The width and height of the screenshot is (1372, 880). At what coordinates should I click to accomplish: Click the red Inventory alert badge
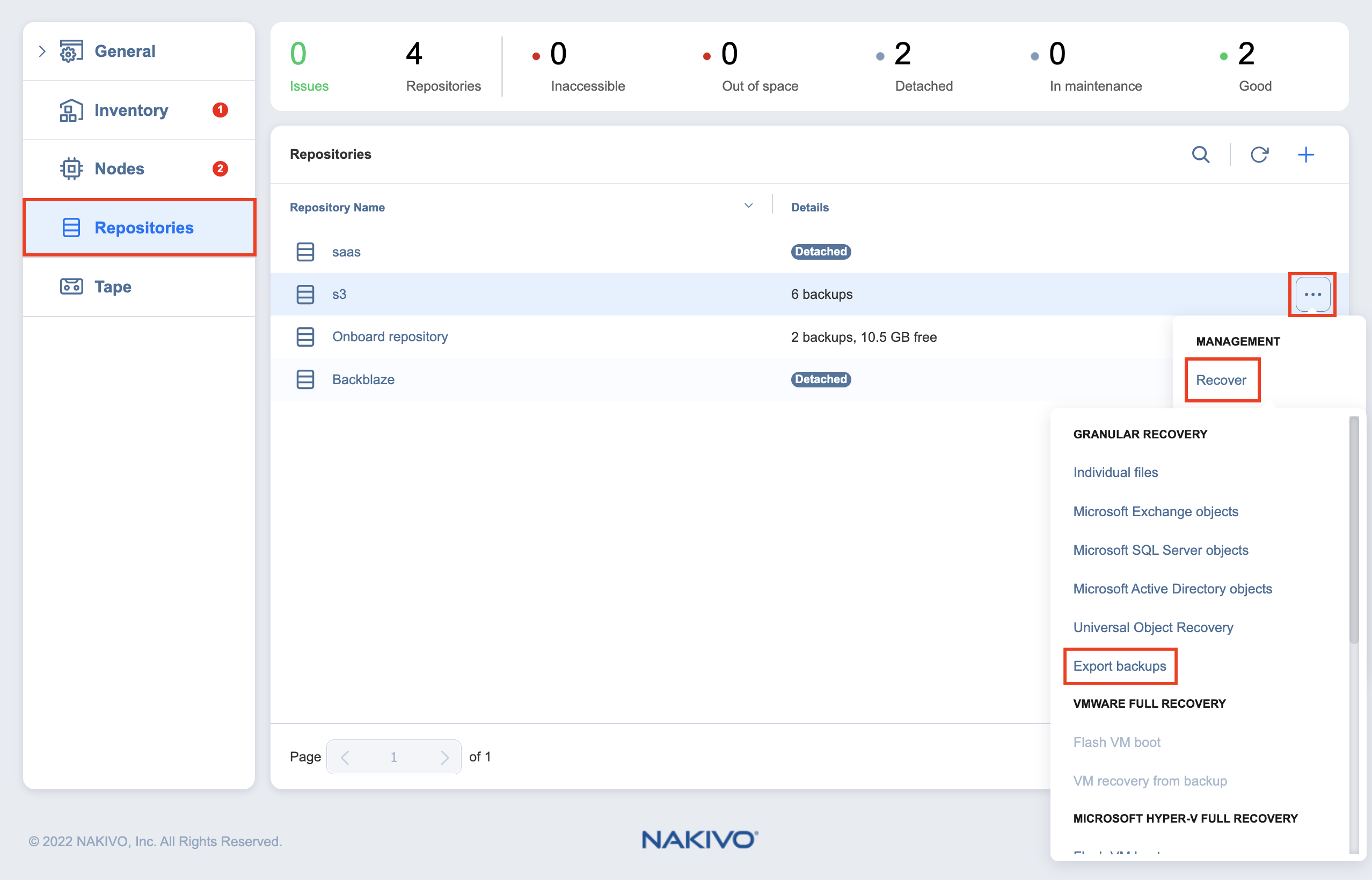coord(220,109)
